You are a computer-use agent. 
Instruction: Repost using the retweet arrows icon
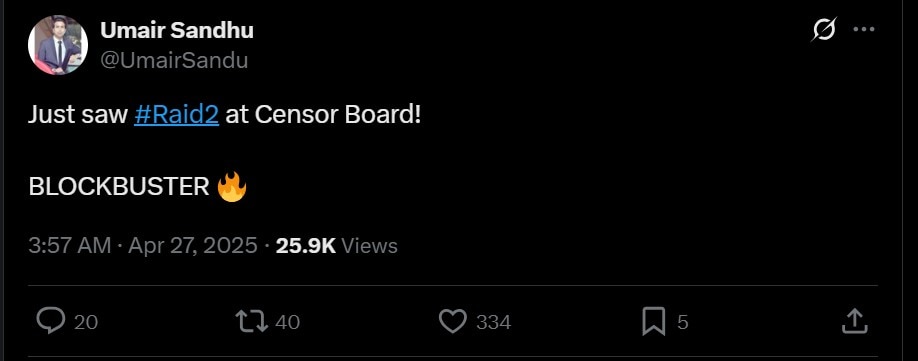click(x=252, y=321)
